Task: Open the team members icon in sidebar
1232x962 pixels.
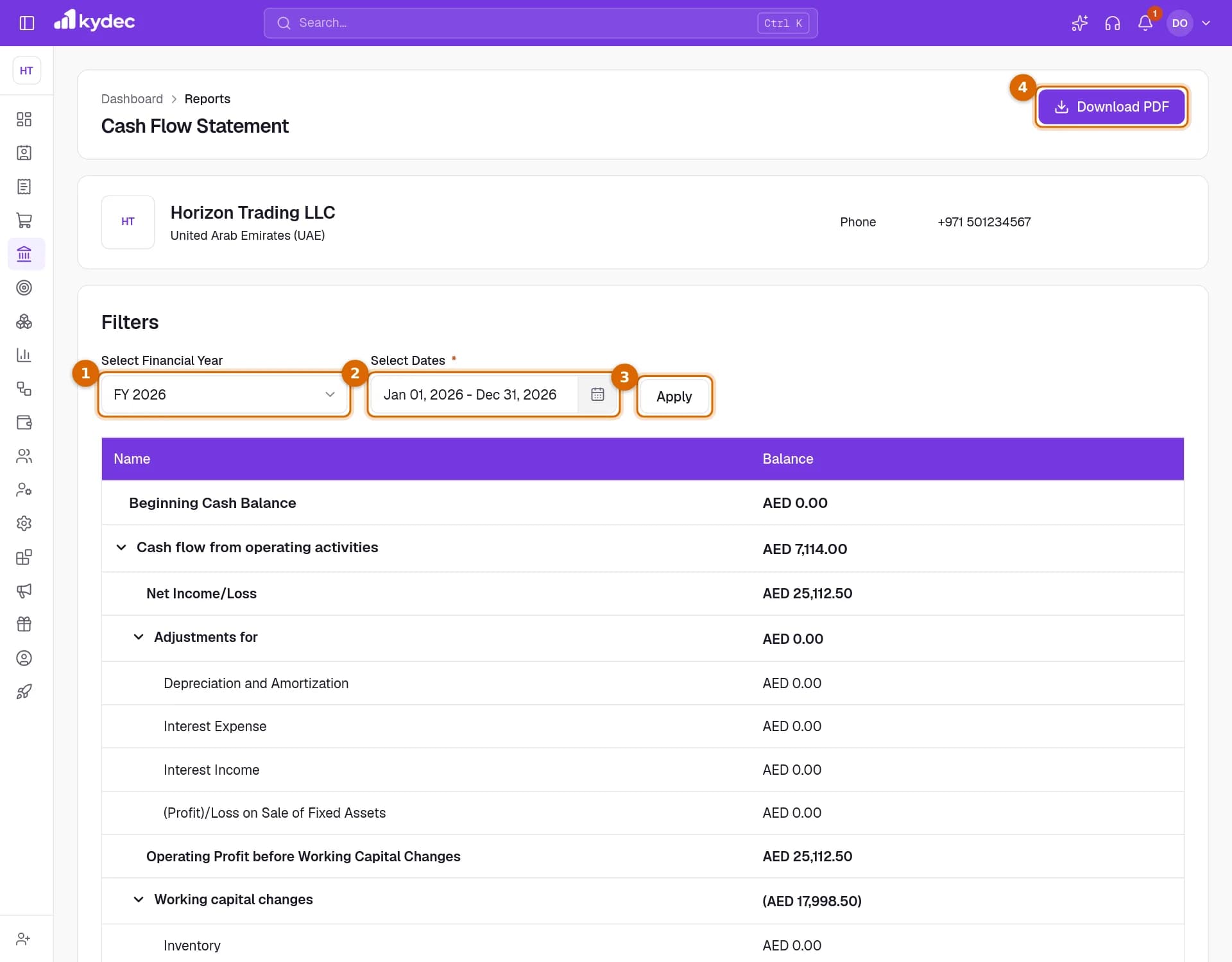Action: [24, 456]
